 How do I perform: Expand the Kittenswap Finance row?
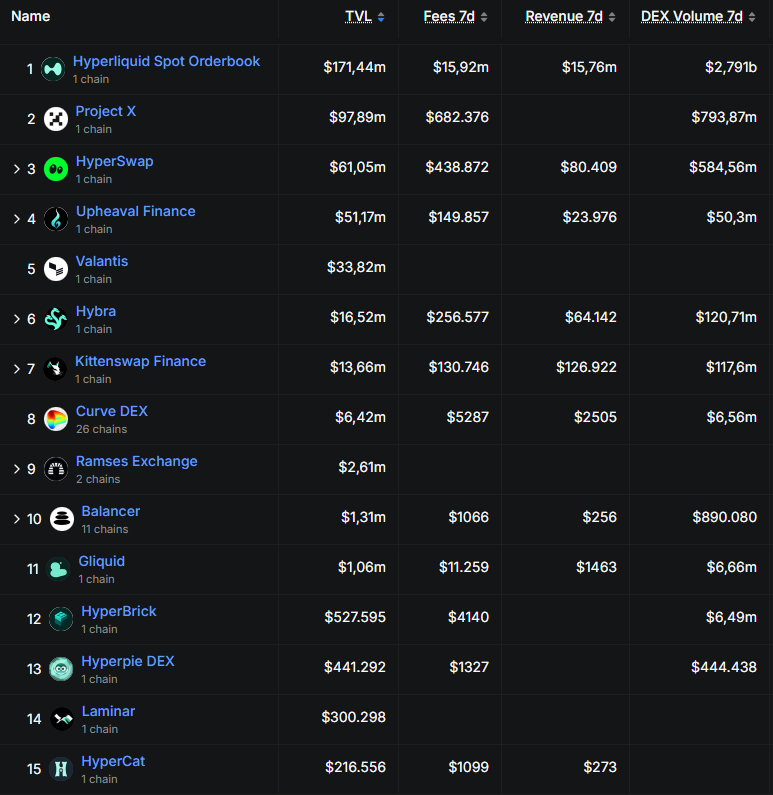16,369
